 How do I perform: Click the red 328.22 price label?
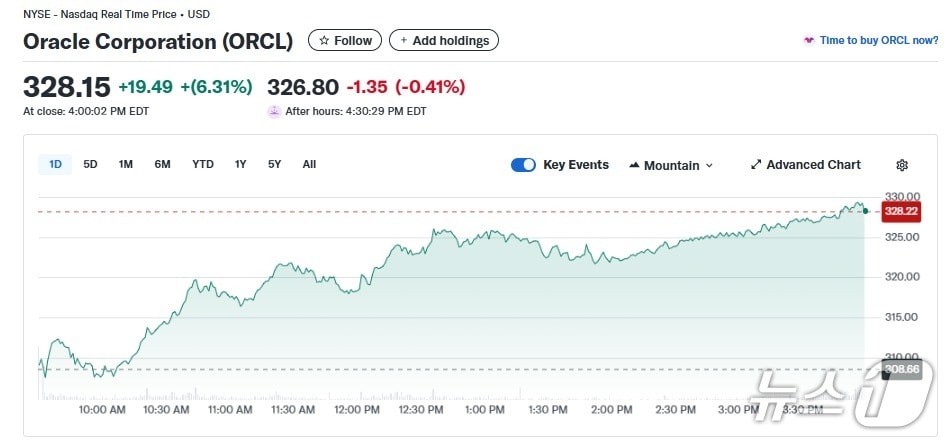(900, 211)
